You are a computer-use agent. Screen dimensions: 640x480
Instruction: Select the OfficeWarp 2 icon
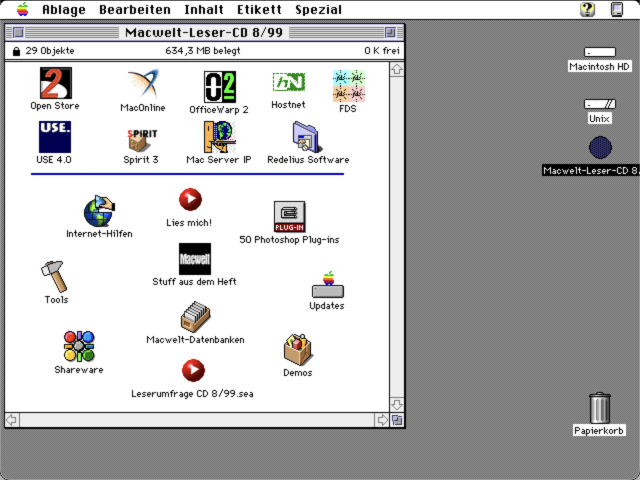[x=220, y=87]
